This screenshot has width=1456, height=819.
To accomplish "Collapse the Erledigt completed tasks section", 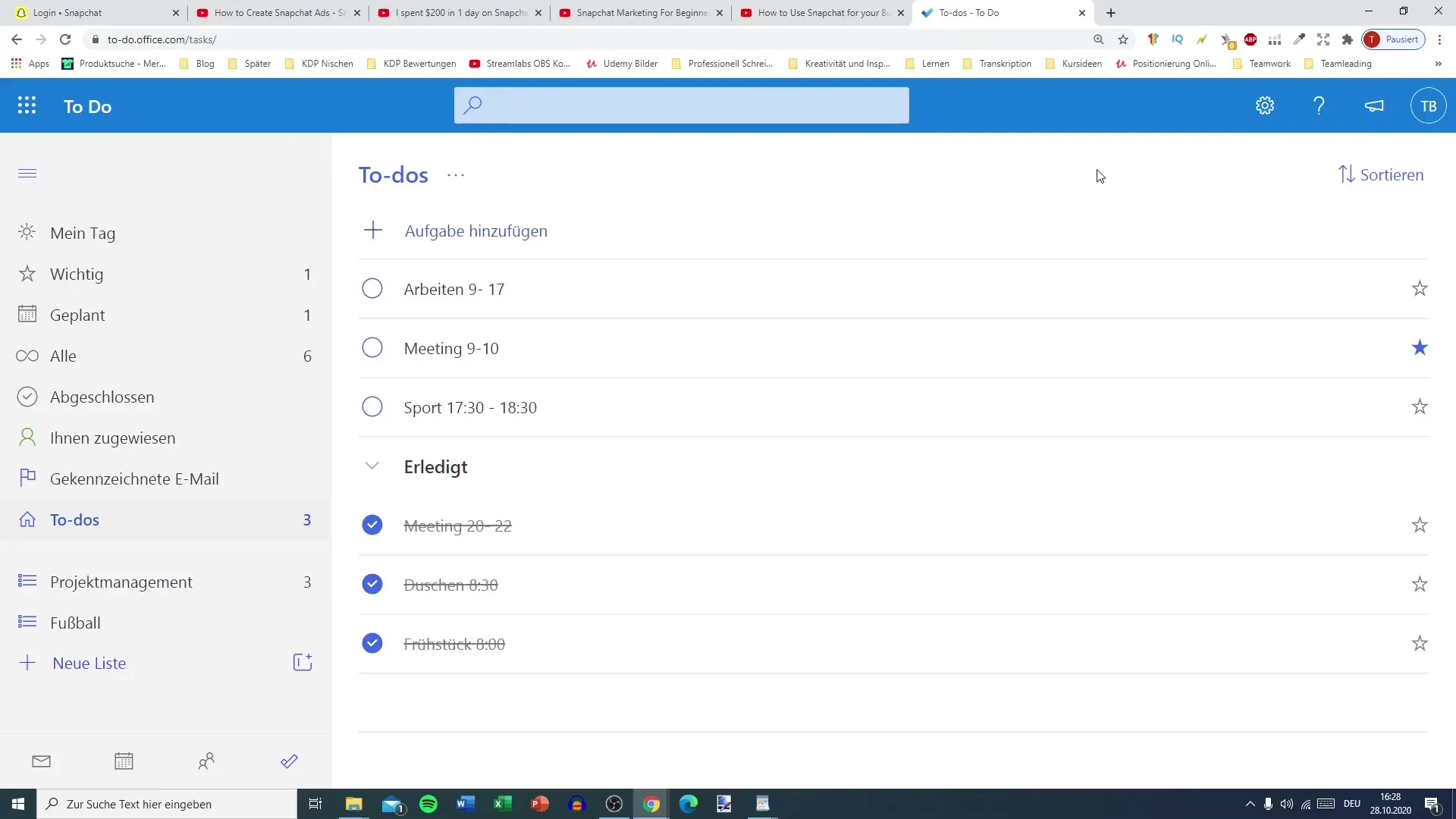I will pos(372,466).
